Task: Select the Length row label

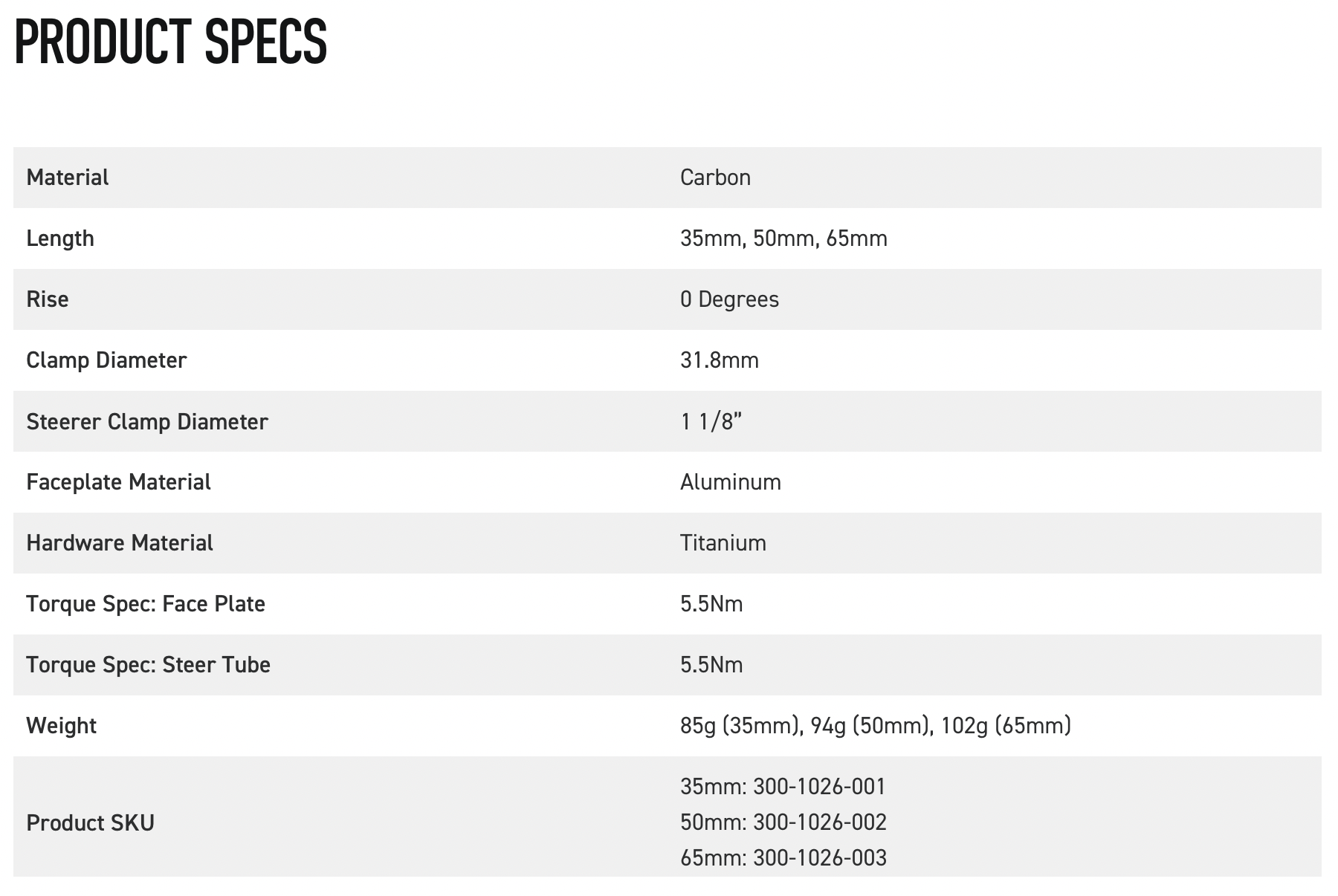Action: [60, 238]
